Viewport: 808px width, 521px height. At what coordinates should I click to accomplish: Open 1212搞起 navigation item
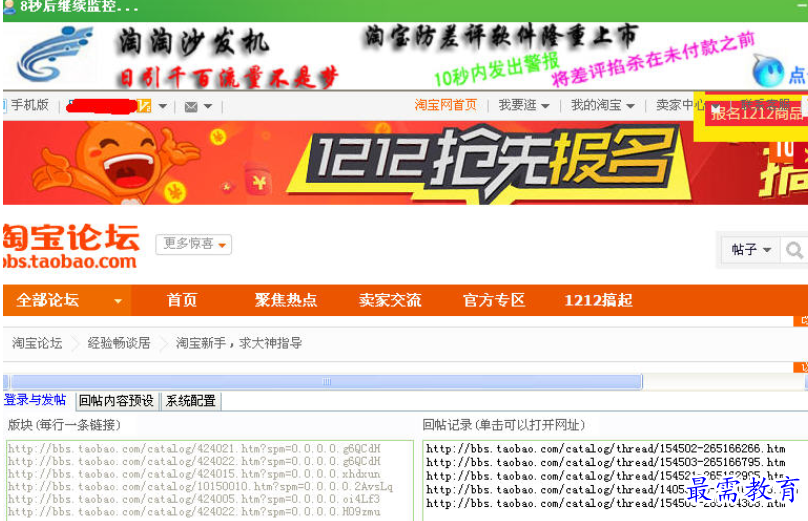point(598,300)
